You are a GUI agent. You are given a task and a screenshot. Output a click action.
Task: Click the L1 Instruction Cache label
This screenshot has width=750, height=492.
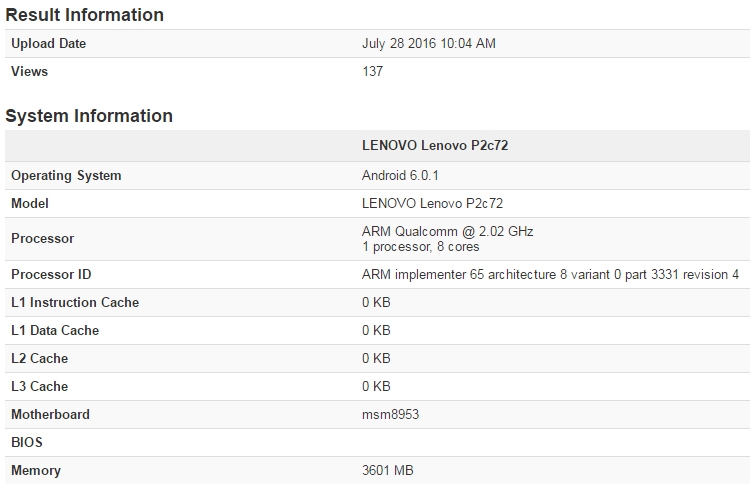[x=75, y=302]
